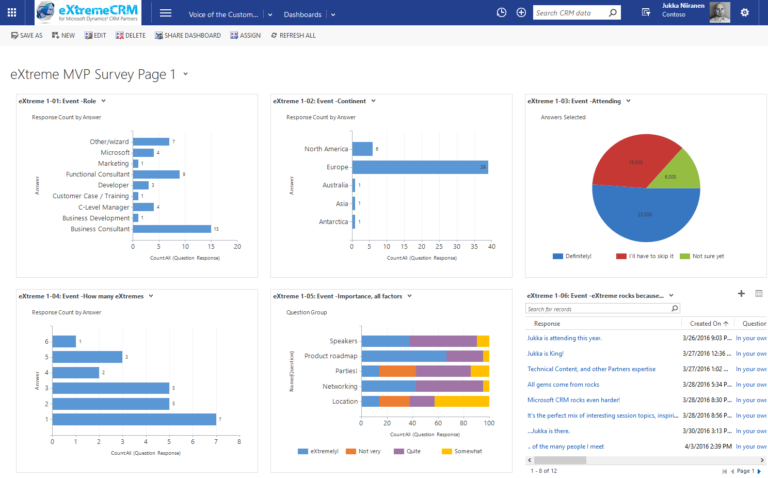Open the grid view icon beside the plus

coord(759,293)
